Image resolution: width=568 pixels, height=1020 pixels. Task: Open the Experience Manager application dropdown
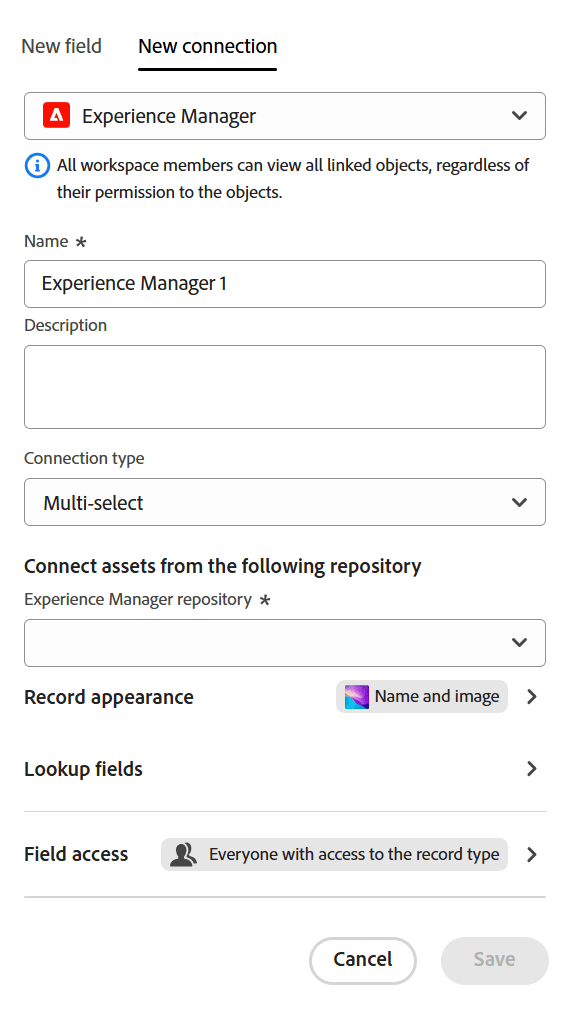[285, 116]
